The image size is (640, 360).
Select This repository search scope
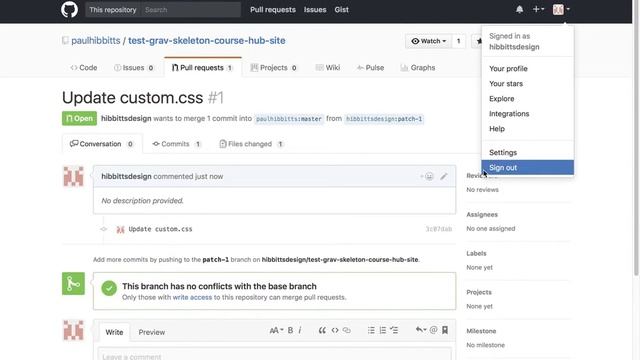tap(113, 10)
